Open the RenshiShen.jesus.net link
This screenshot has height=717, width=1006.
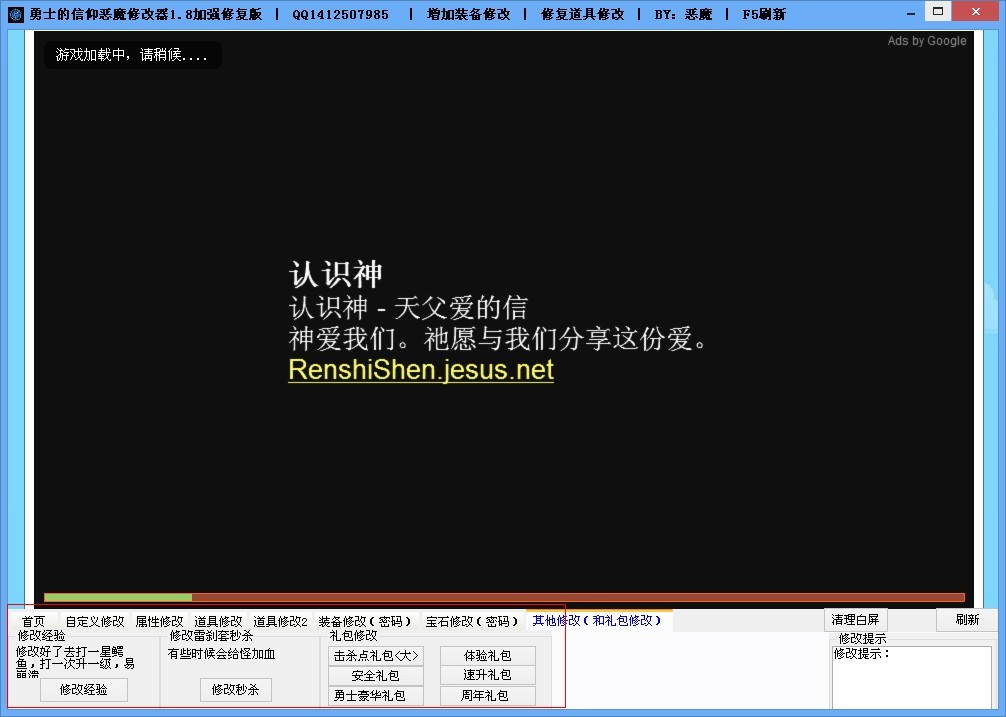coord(421,370)
